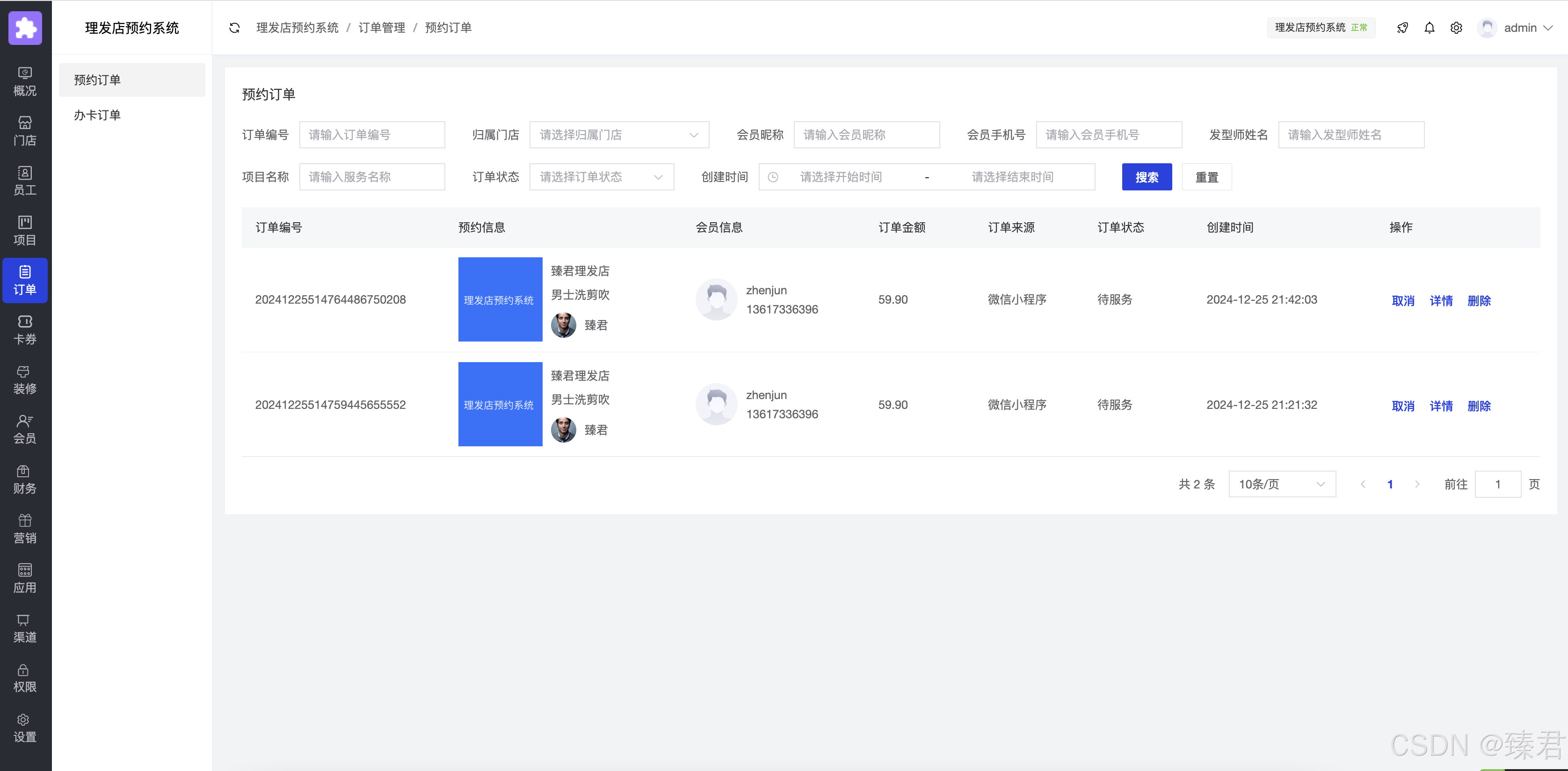This screenshot has height=771, width=1568.
Task: Click the 请选择开始时间 start time field
Action: [x=841, y=177]
